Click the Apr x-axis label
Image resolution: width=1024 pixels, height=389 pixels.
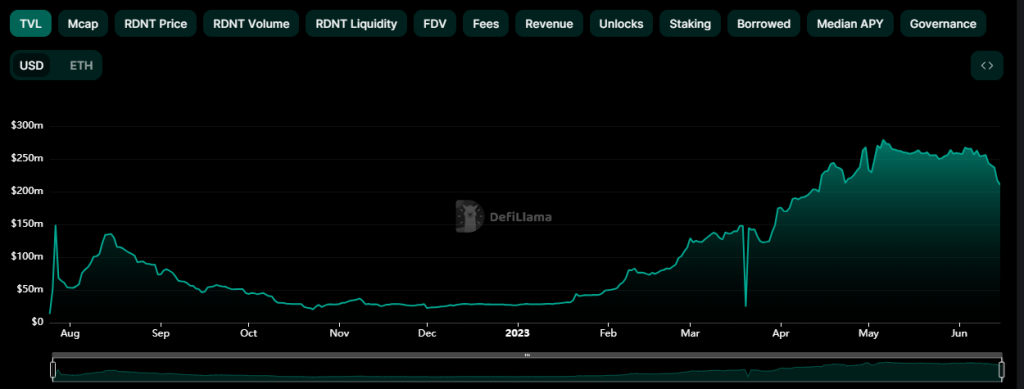781,334
